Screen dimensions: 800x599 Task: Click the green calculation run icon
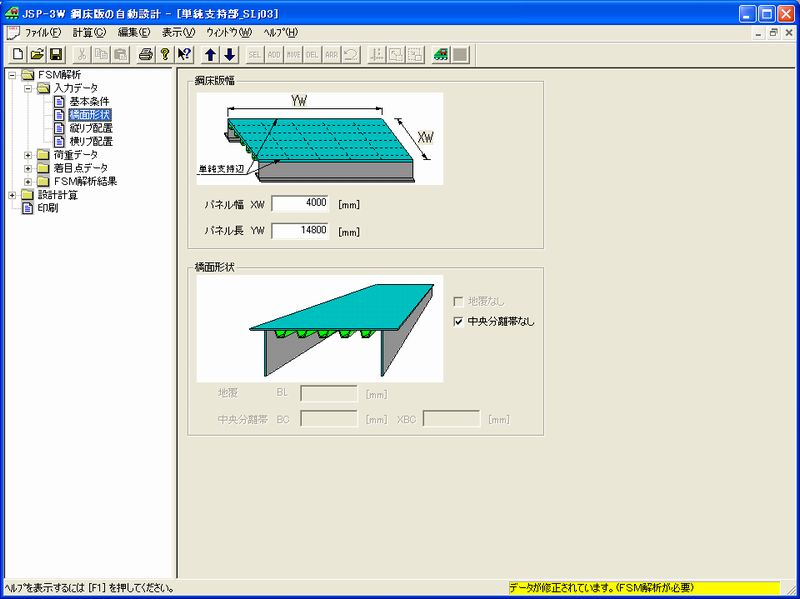tap(440, 54)
